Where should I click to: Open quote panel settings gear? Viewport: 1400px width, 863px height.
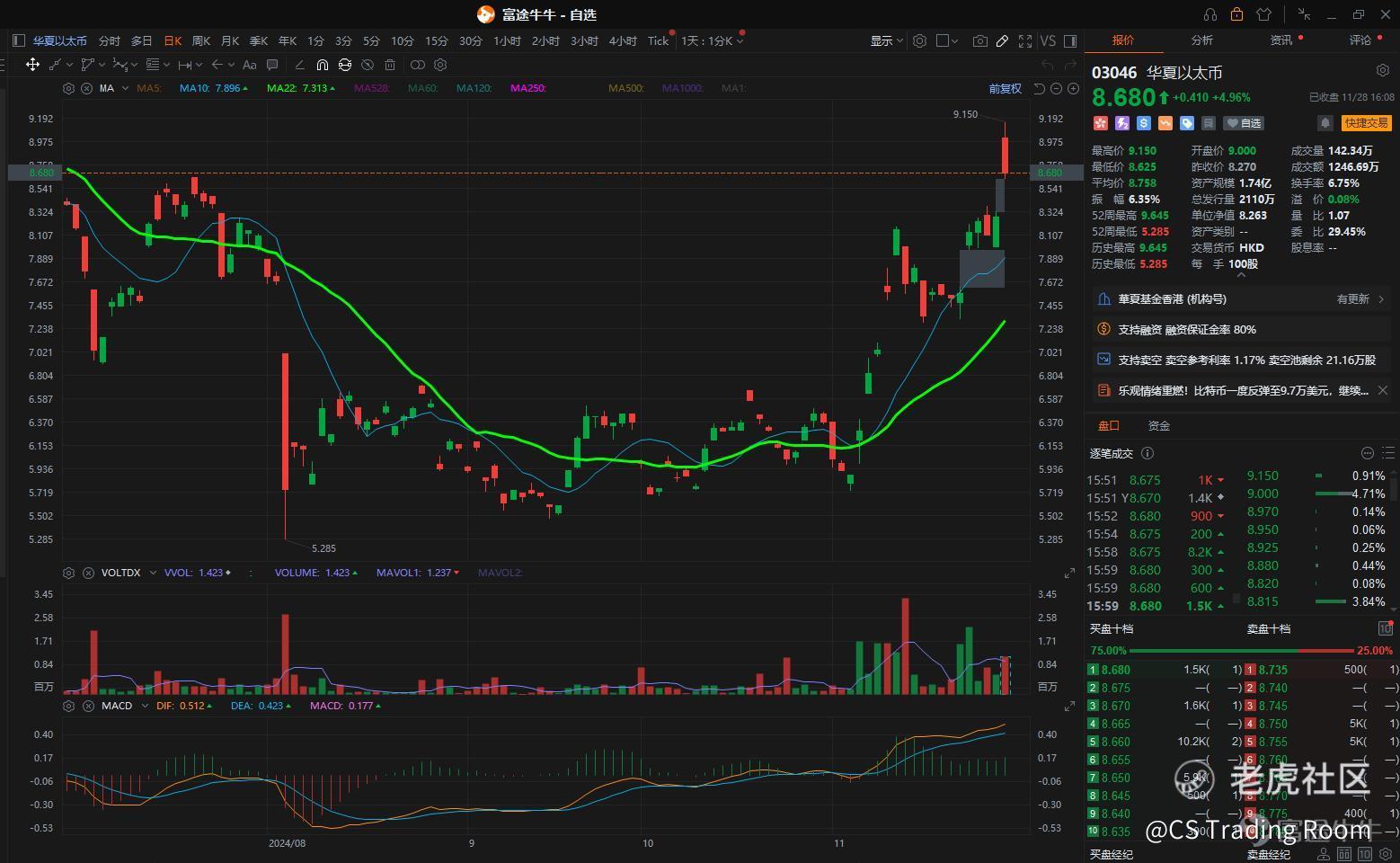coord(1383,70)
